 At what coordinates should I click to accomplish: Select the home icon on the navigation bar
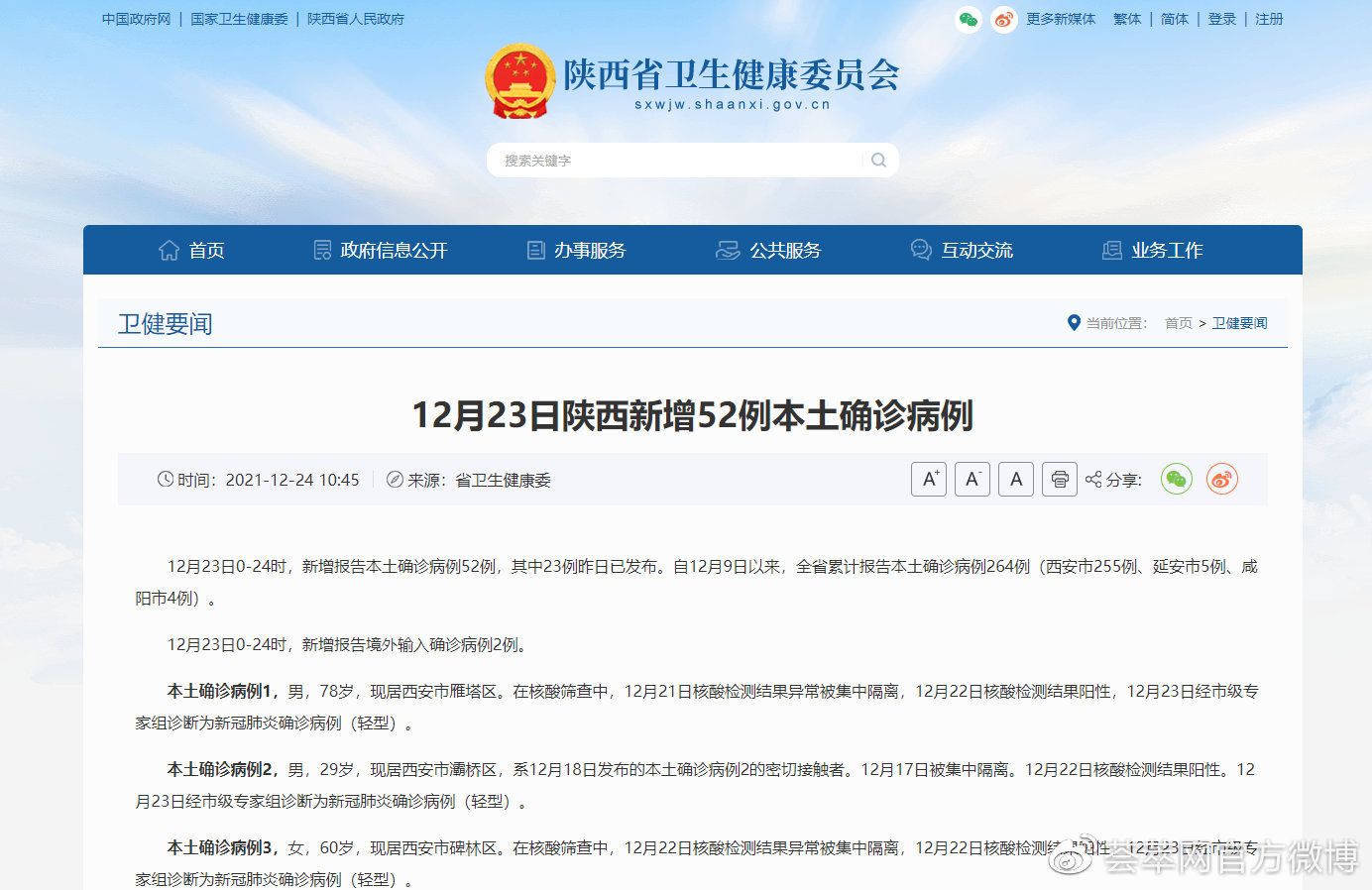pos(169,250)
